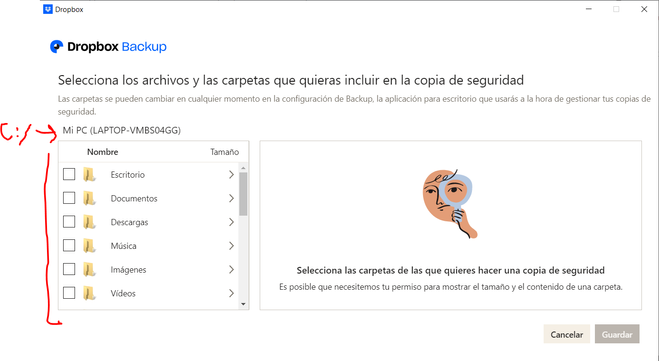This screenshot has width=659, height=361.
Task: Expand the Documentos folder chevron
Action: [231, 198]
